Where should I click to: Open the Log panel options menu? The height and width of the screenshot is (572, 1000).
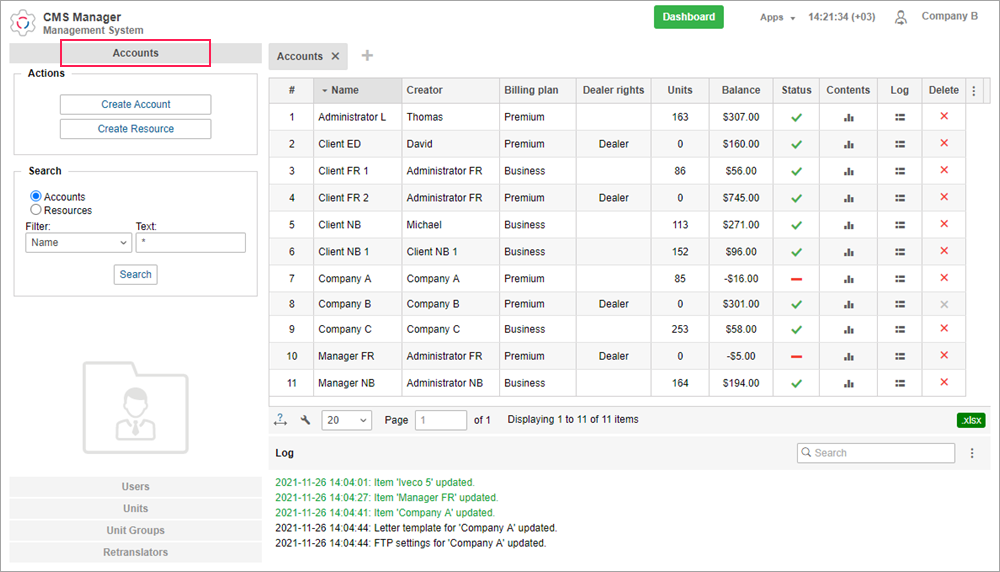(972, 453)
